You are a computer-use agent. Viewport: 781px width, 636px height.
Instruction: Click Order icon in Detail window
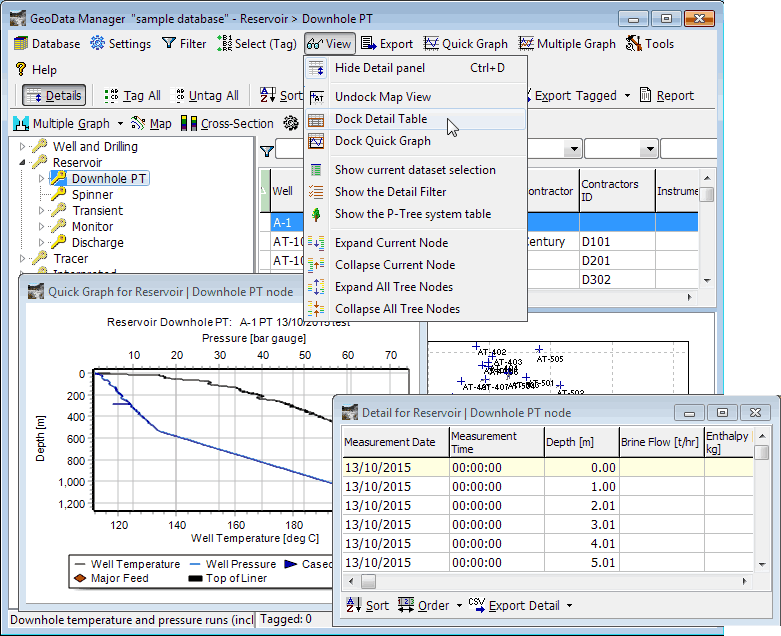pos(406,605)
